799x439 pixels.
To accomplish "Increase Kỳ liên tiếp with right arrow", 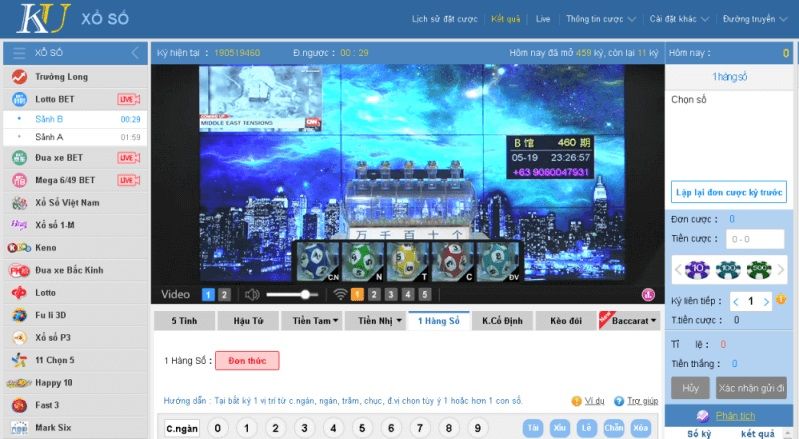I will (766, 302).
